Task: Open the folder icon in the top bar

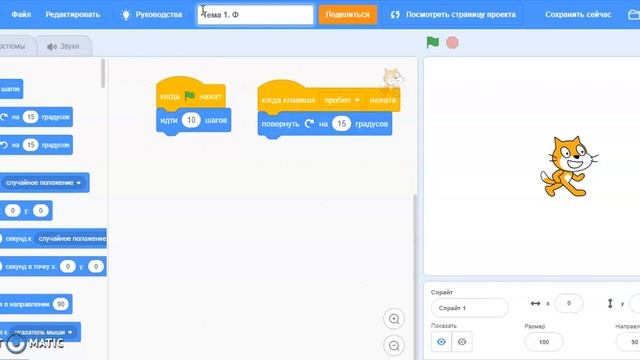Action: [633, 15]
